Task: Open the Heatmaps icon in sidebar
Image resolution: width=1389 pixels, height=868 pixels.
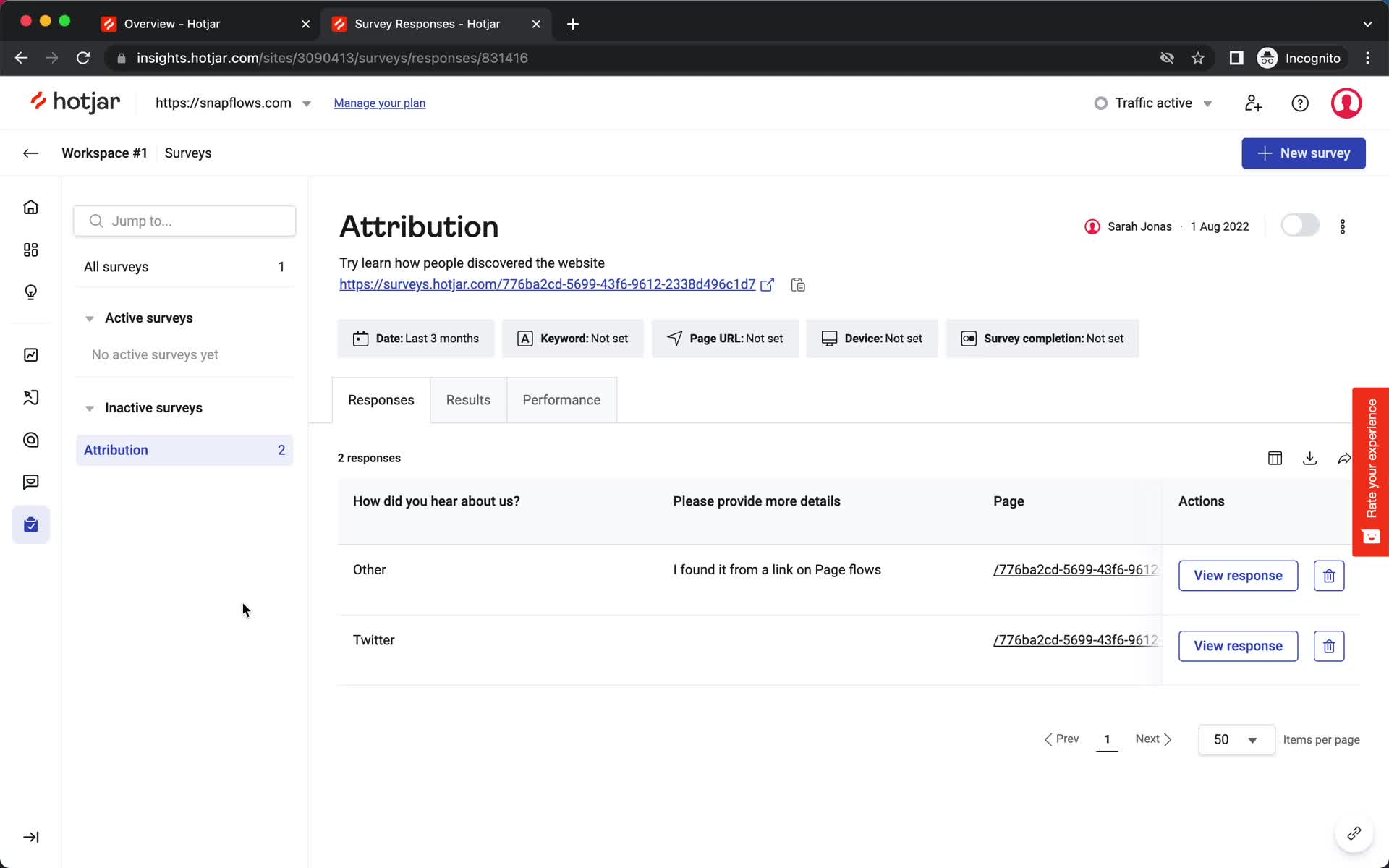Action: tap(30, 397)
